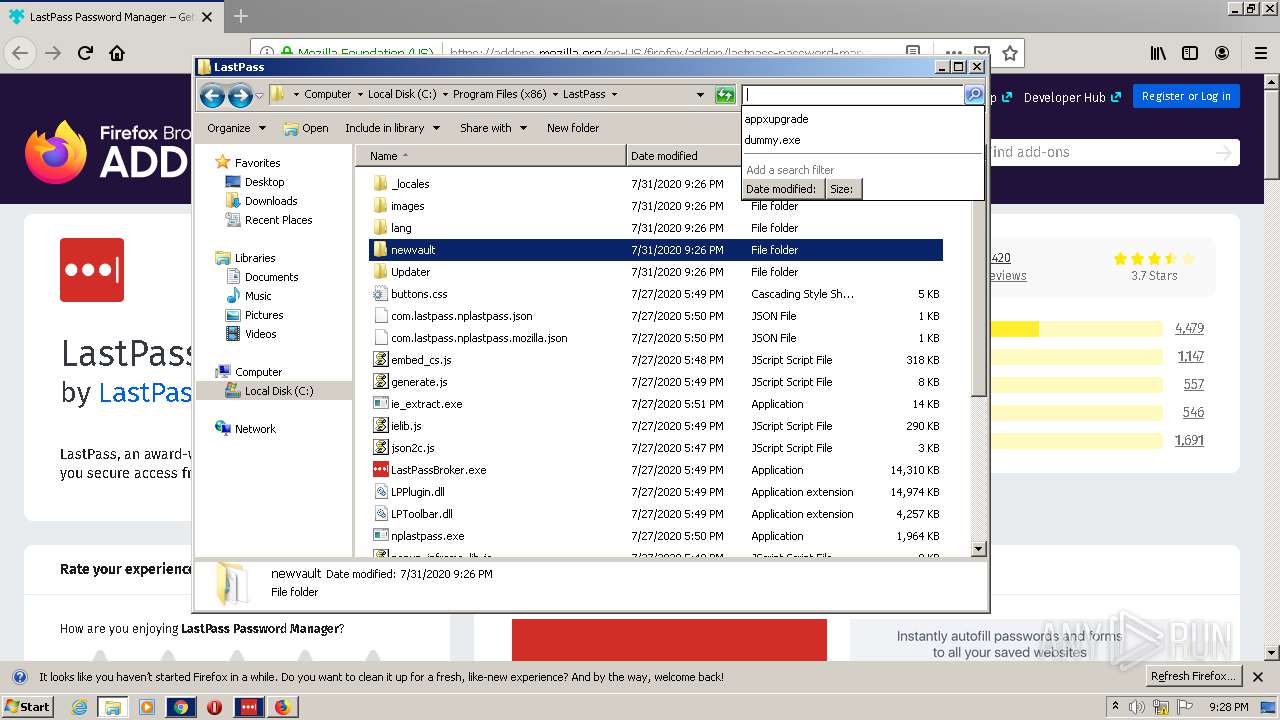Image resolution: width=1280 pixels, height=720 pixels.
Task: Expand the arrow after Program Files (x86) breadcrumb
Action: 556,94
